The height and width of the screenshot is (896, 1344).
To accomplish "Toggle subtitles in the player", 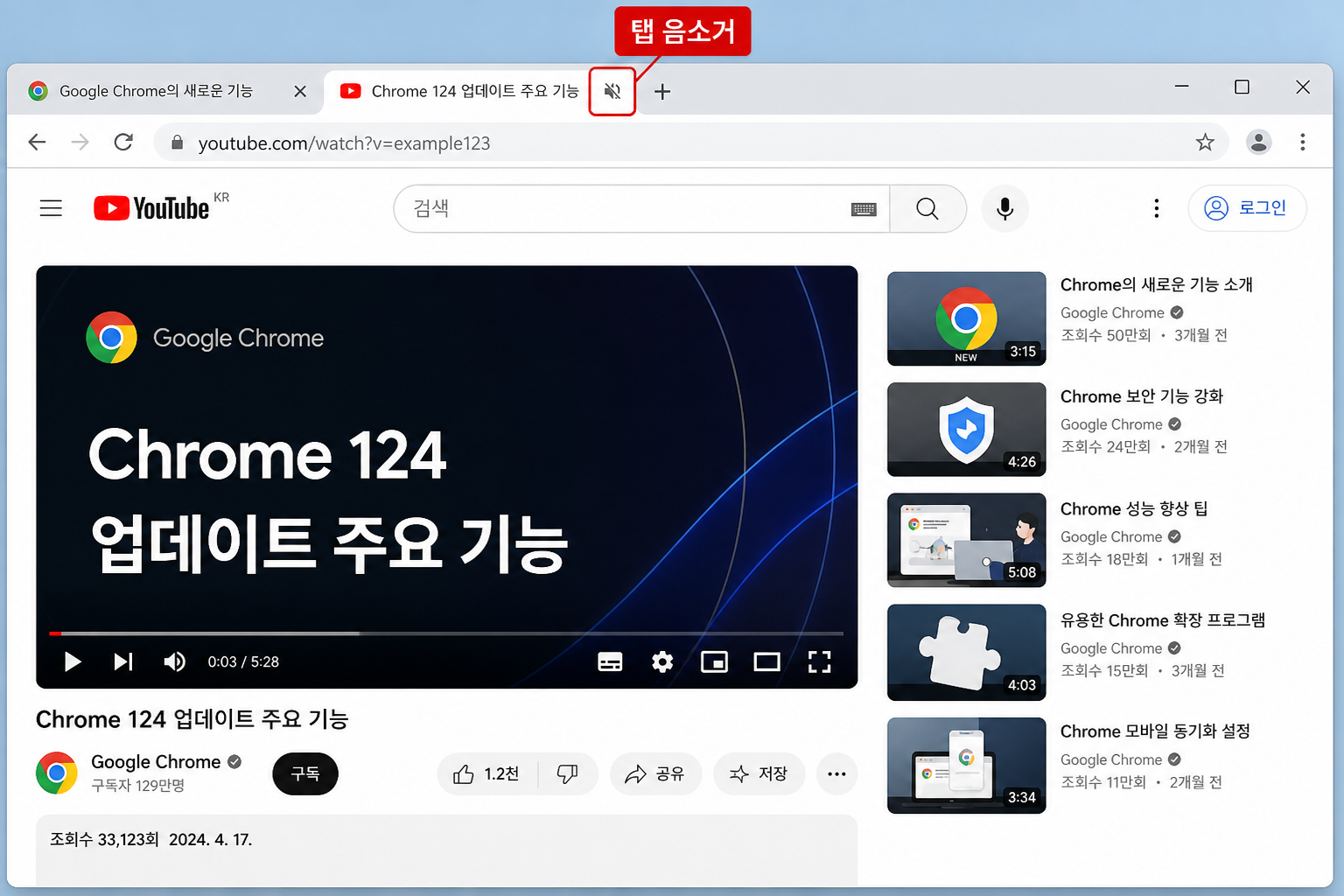I will [x=610, y=661].
